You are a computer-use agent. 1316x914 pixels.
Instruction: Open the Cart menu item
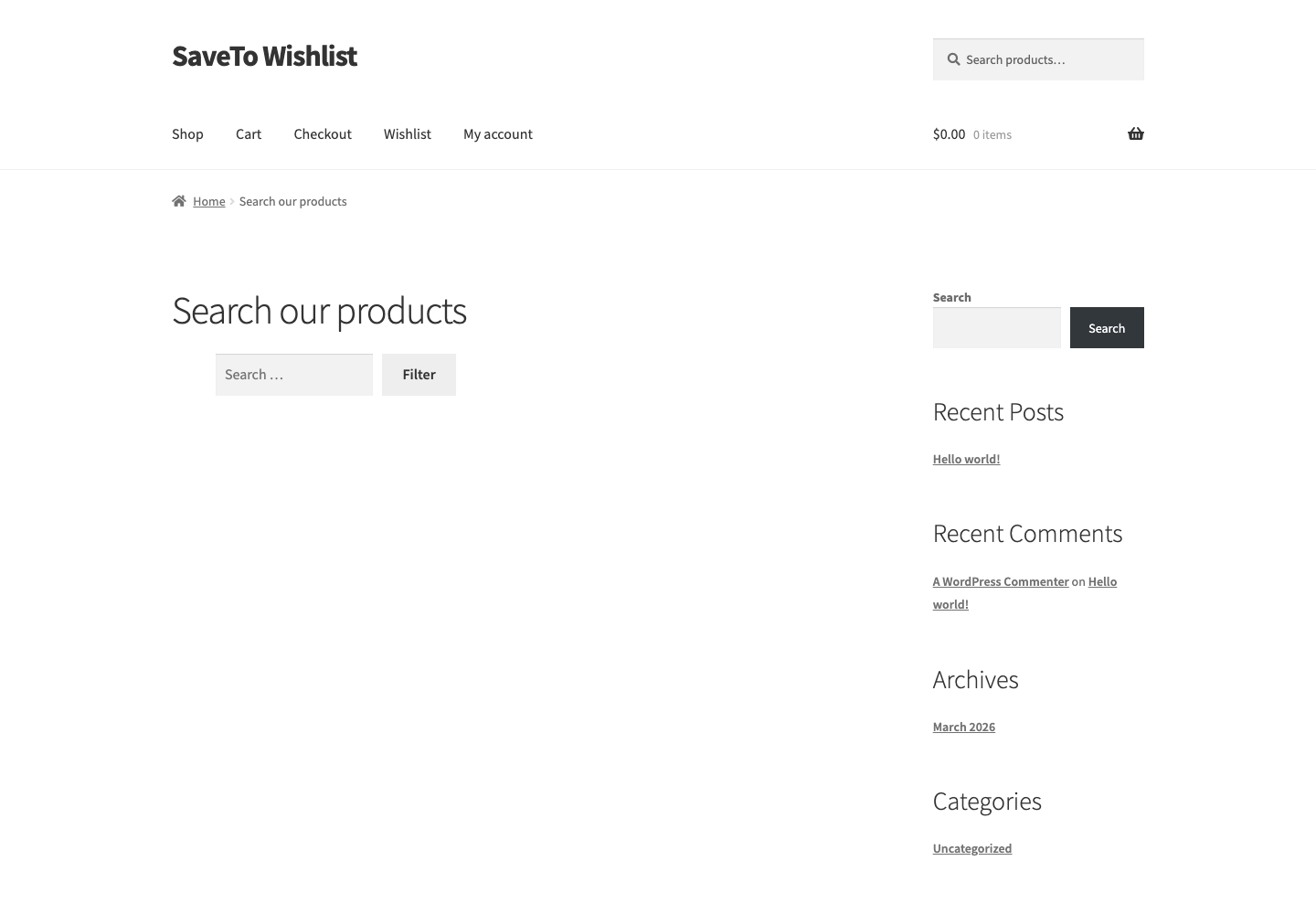point(249,133)
